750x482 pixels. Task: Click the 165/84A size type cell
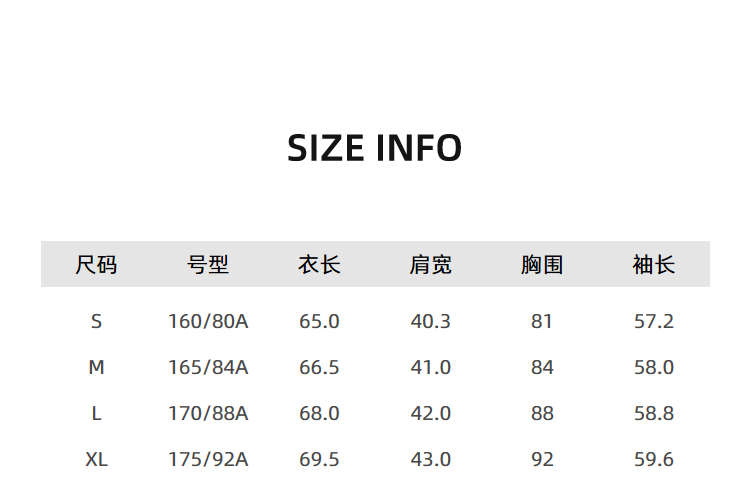[x=208, y=368]
